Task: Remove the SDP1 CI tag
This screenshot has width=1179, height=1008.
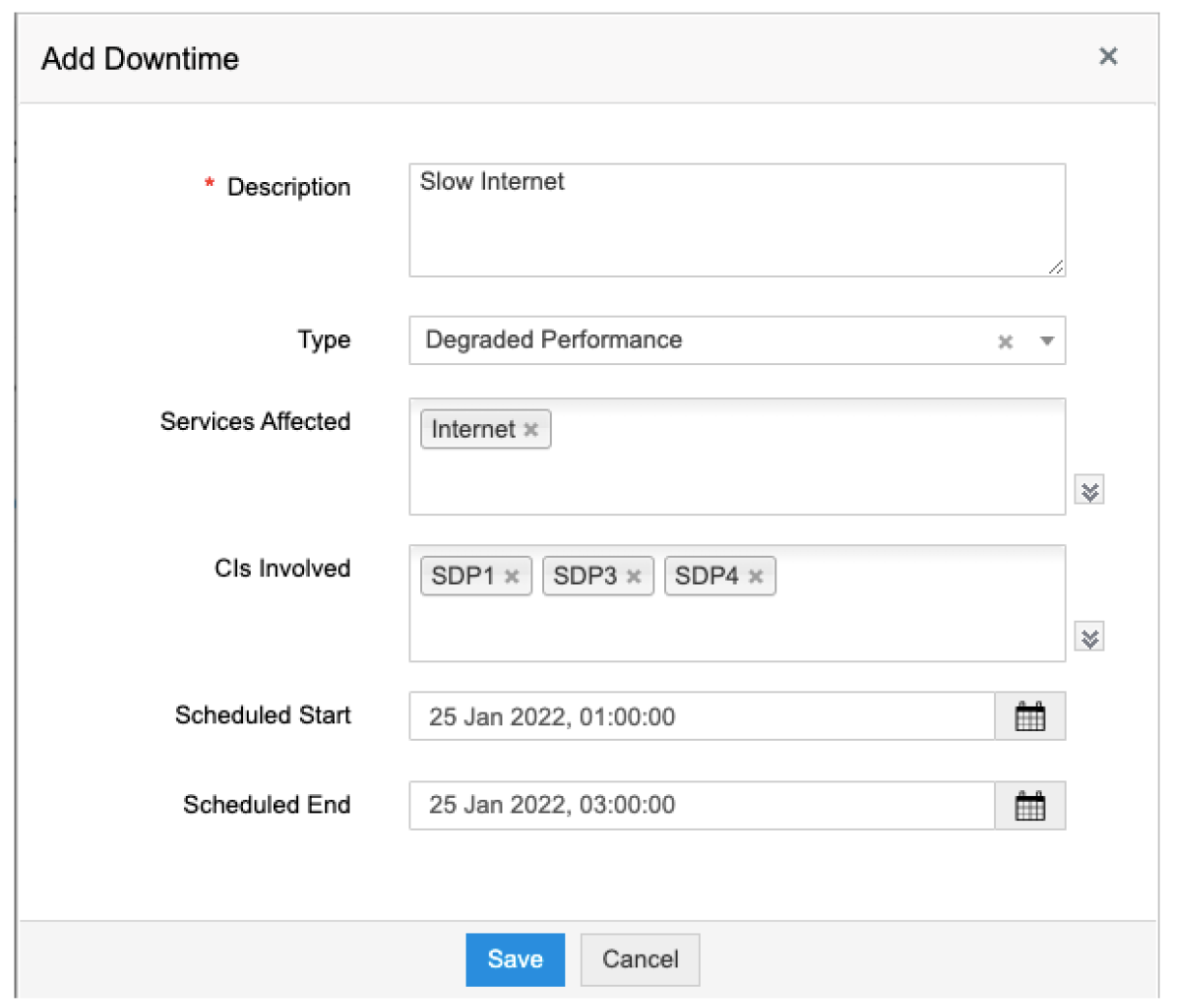Action: (x=512, y=577)
